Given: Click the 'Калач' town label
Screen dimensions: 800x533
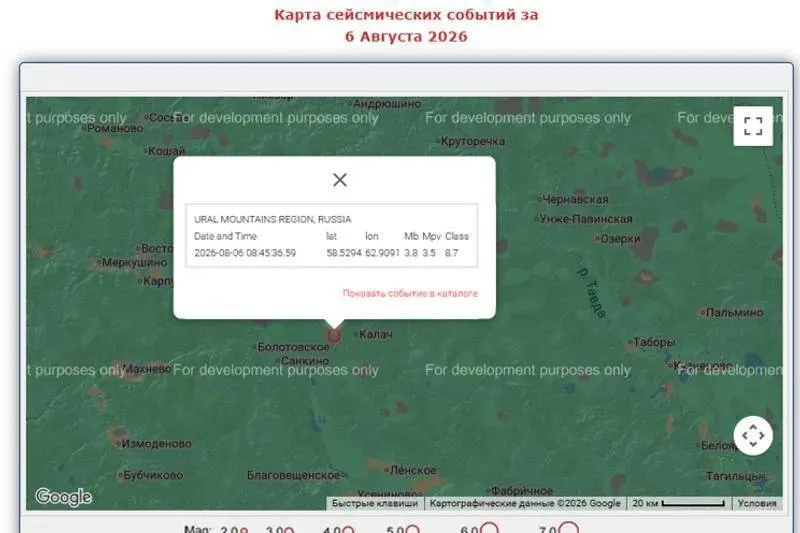Looking at the screenshot, I should click(376, 334).
